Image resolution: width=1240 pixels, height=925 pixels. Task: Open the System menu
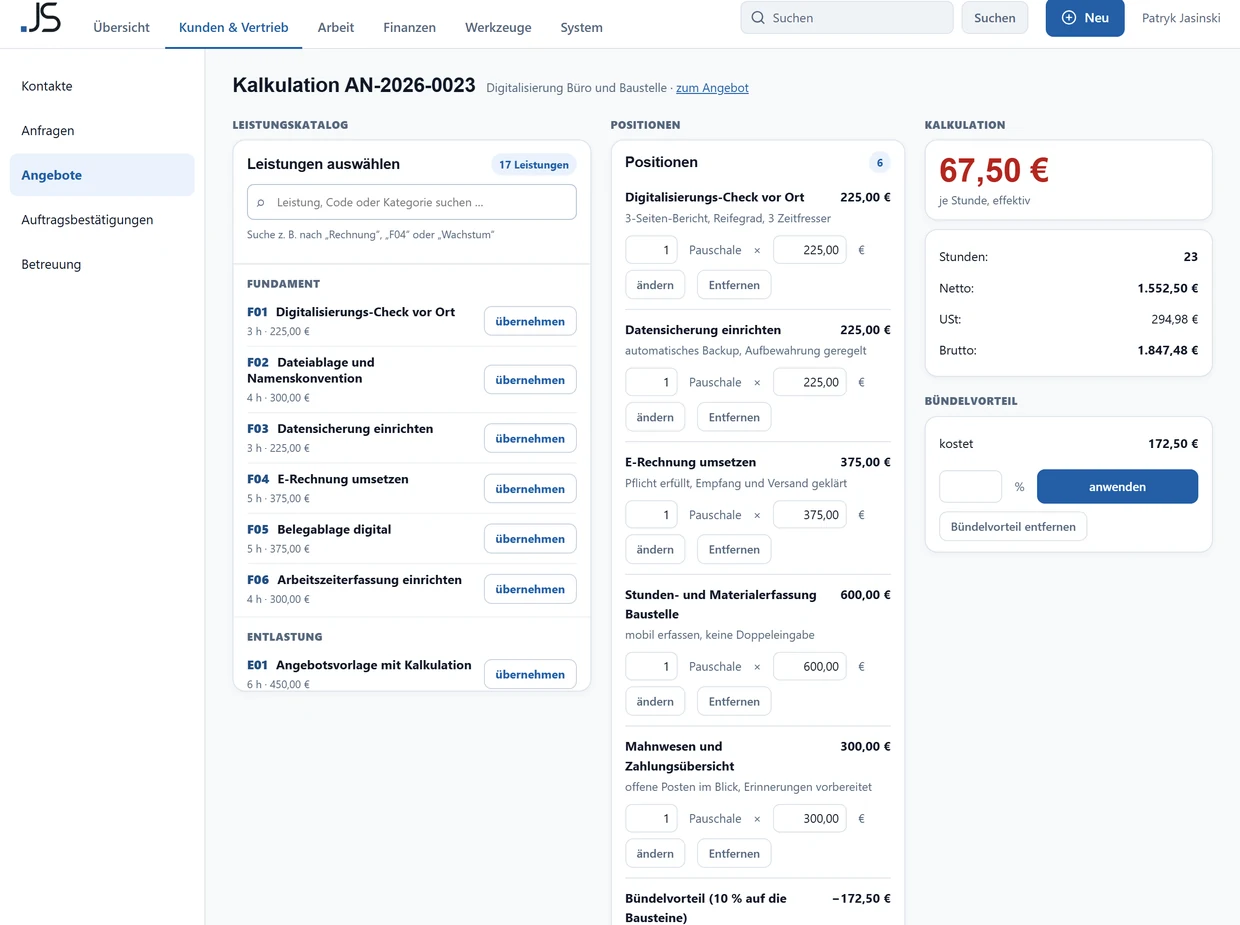pos(581,27)
